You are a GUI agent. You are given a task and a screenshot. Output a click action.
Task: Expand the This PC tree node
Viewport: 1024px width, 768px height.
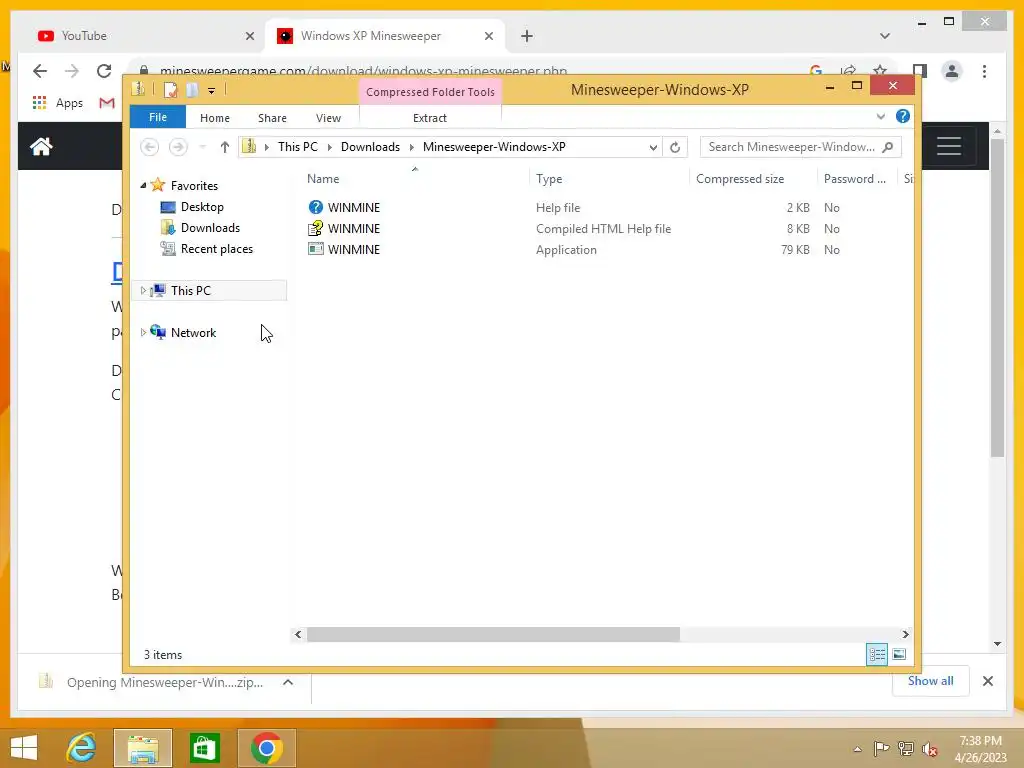[x=143, y=291]
